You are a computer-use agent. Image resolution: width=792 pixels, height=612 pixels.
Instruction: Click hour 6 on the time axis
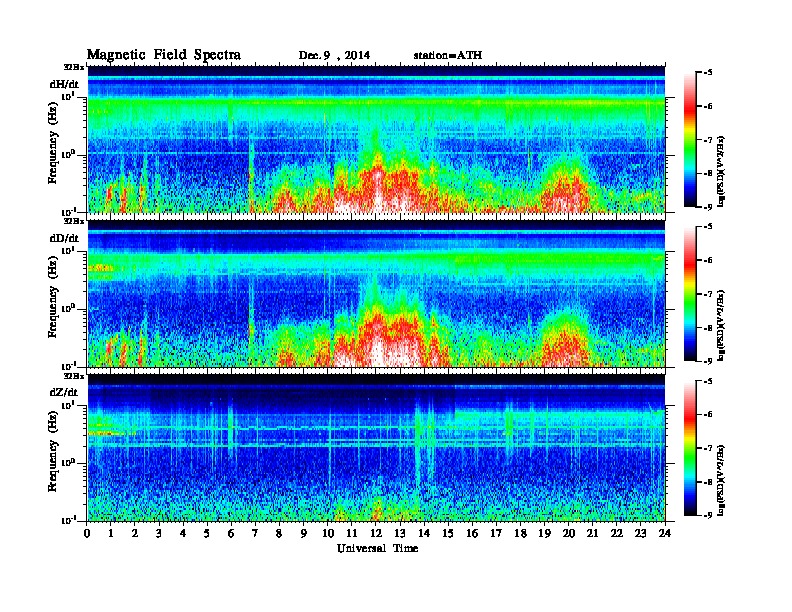[231, 533]
